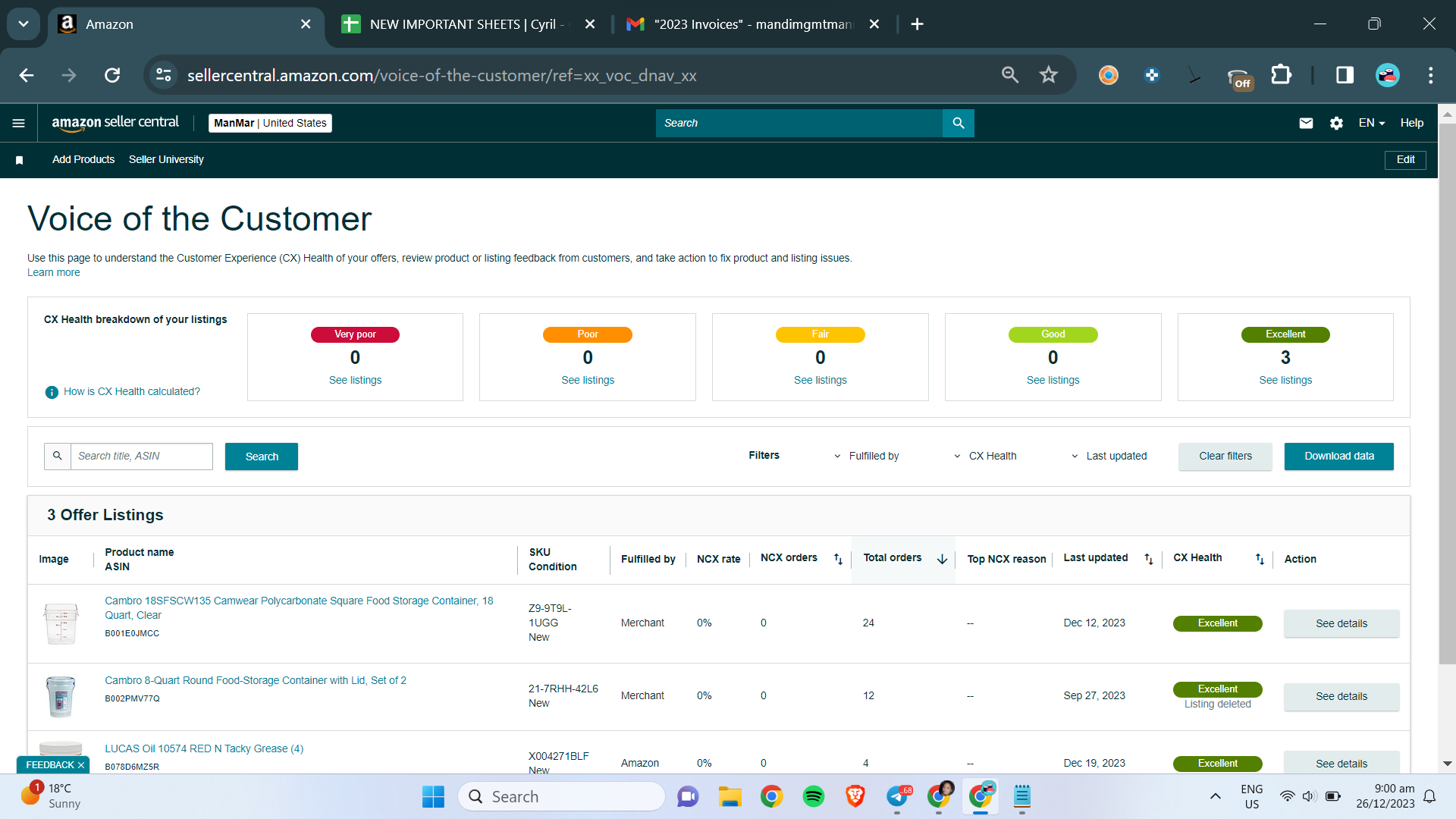This screenshot has height=819, width=1456.
Task: Focus the Search title, ASIN input field
Action: pyautogui.click(x=142, y=457)
